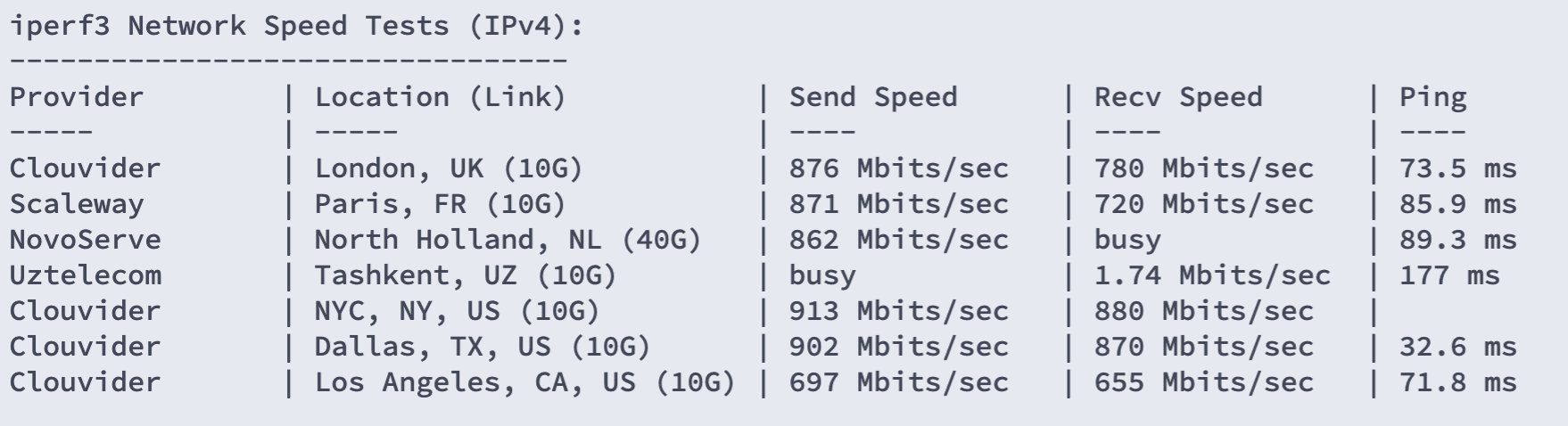The height and width of the screenshot is (426, 1568).
Task: Click Paris, FR (10G) location text
Action: point(441,204)
